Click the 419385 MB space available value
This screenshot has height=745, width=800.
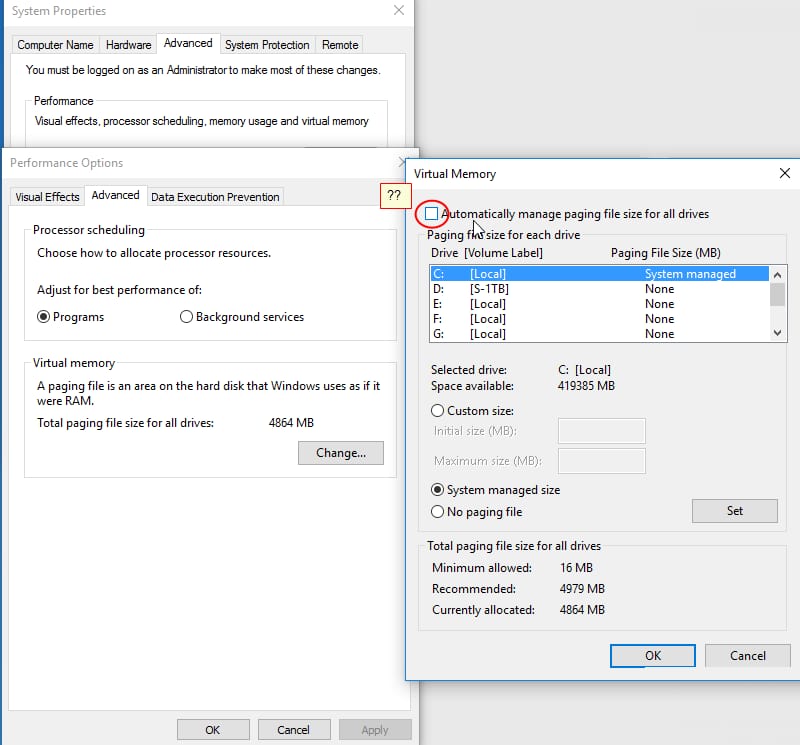[586, 386]
